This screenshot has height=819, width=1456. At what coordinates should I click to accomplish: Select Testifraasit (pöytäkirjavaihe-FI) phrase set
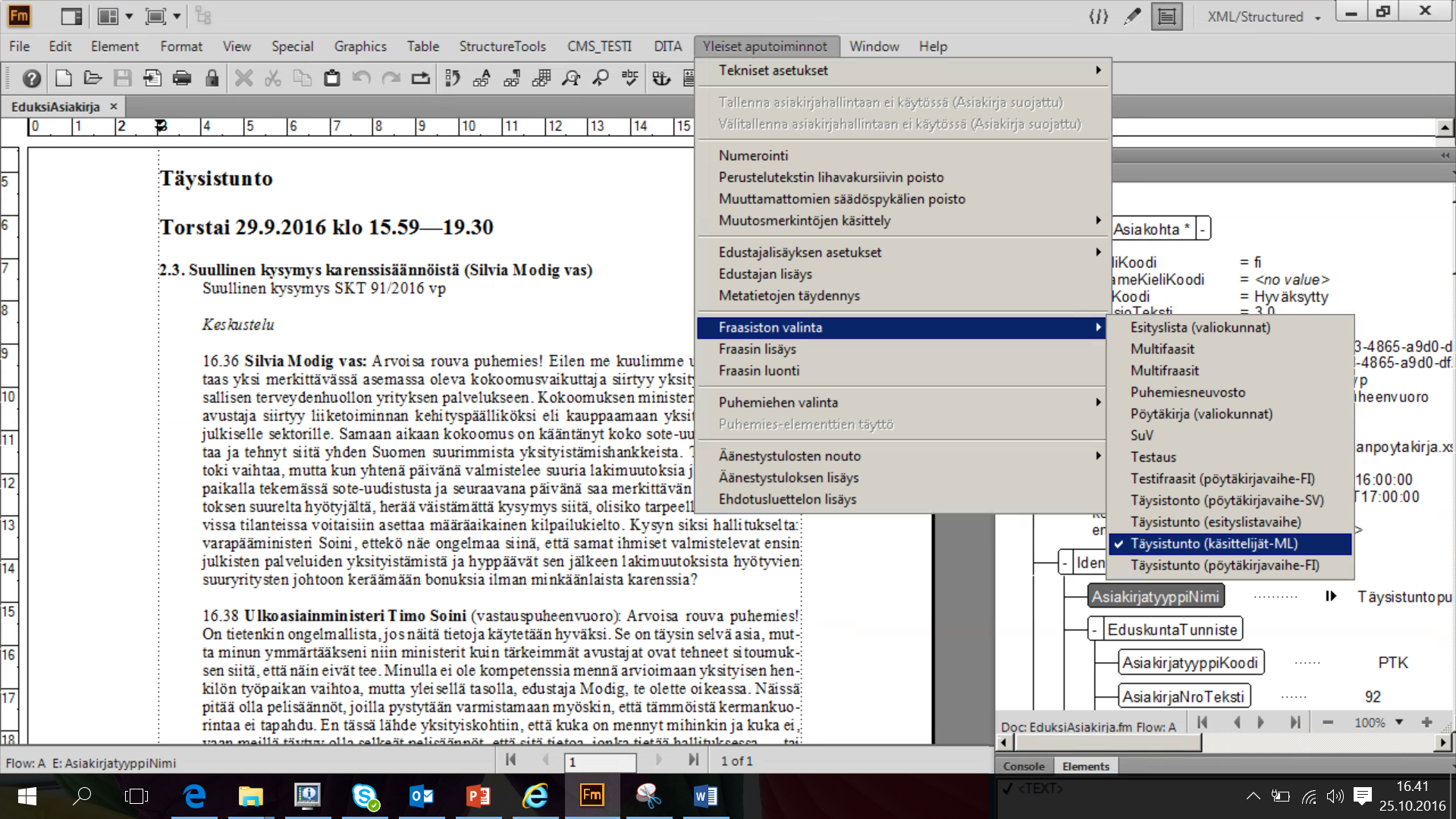1229,479
